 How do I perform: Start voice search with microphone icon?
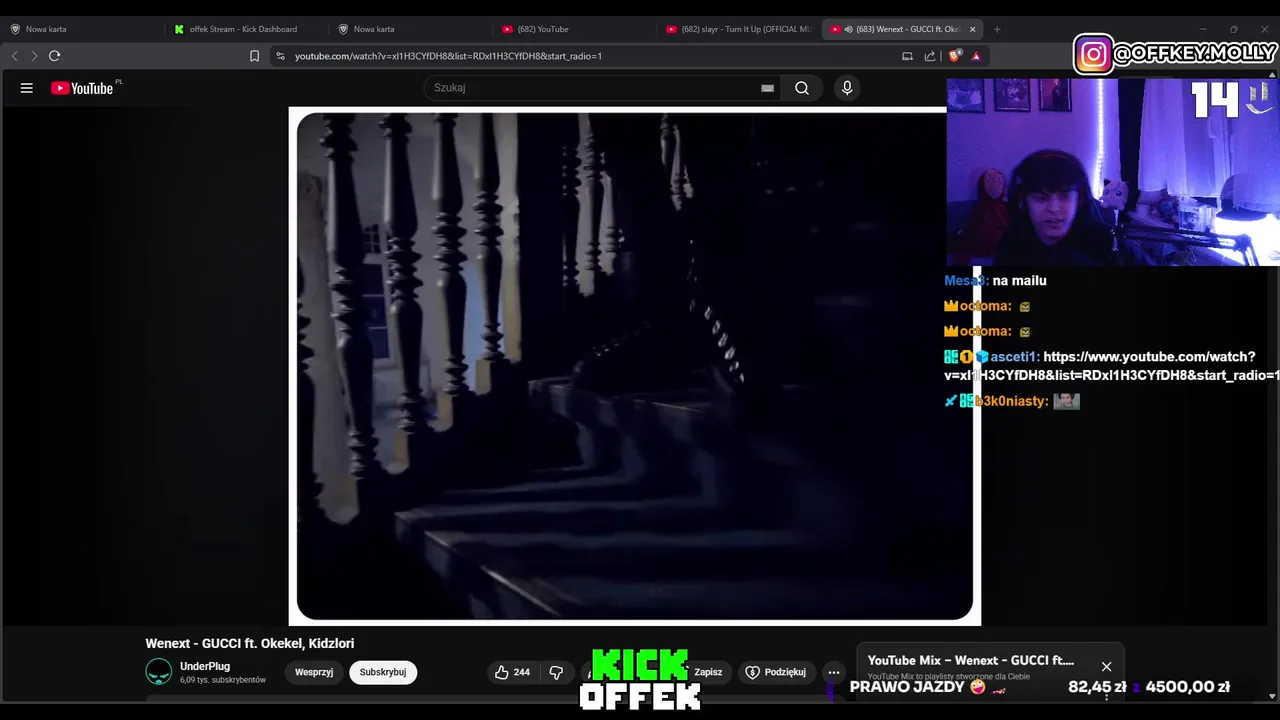(x=847, y=88)
